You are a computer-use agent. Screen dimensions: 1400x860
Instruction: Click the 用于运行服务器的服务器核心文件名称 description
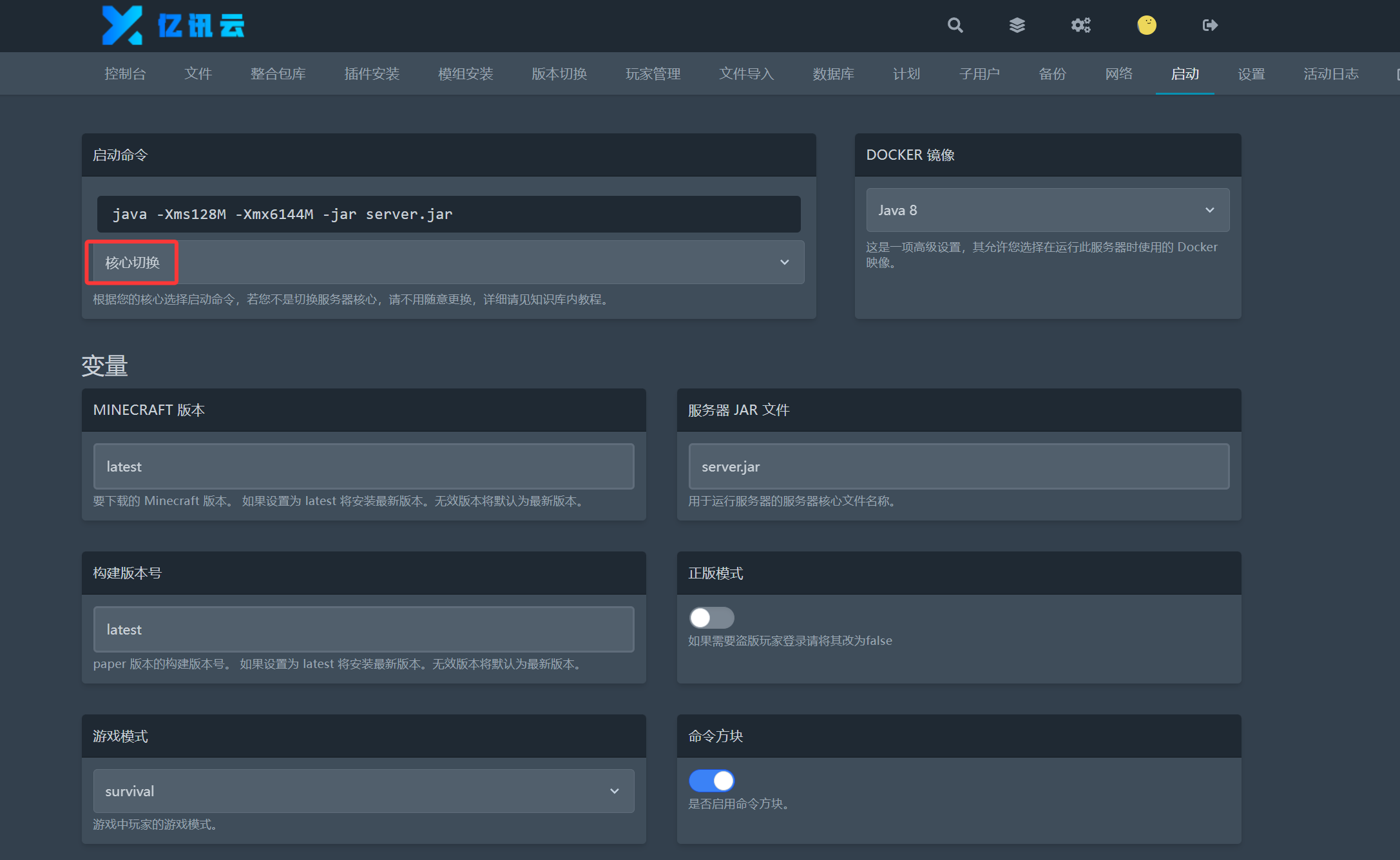pos(792,501)
